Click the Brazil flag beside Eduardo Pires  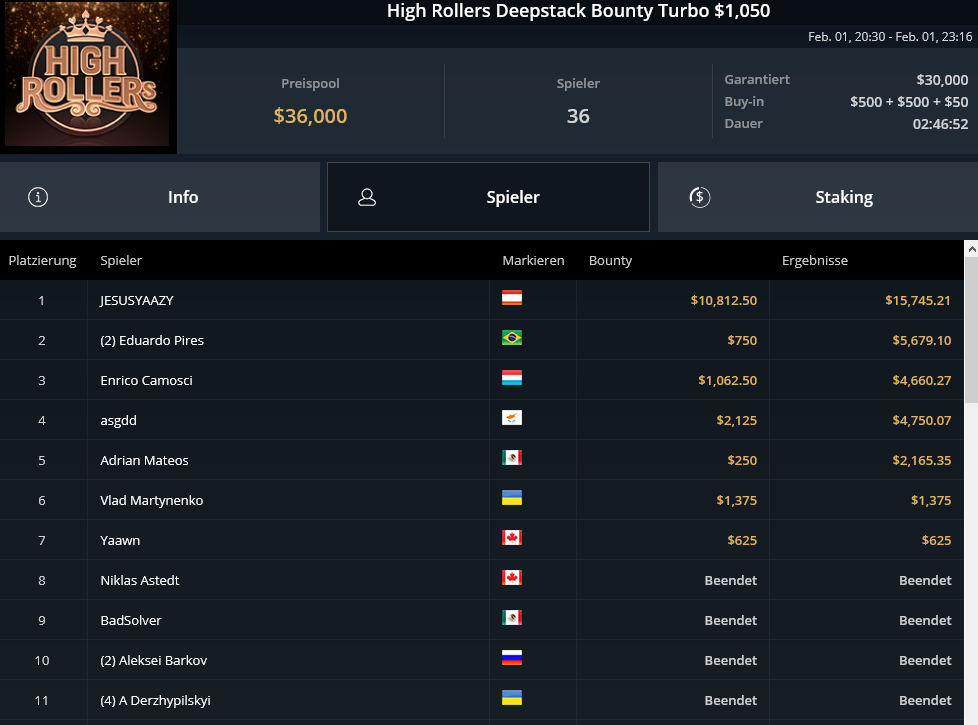click(x=511, y=338)
